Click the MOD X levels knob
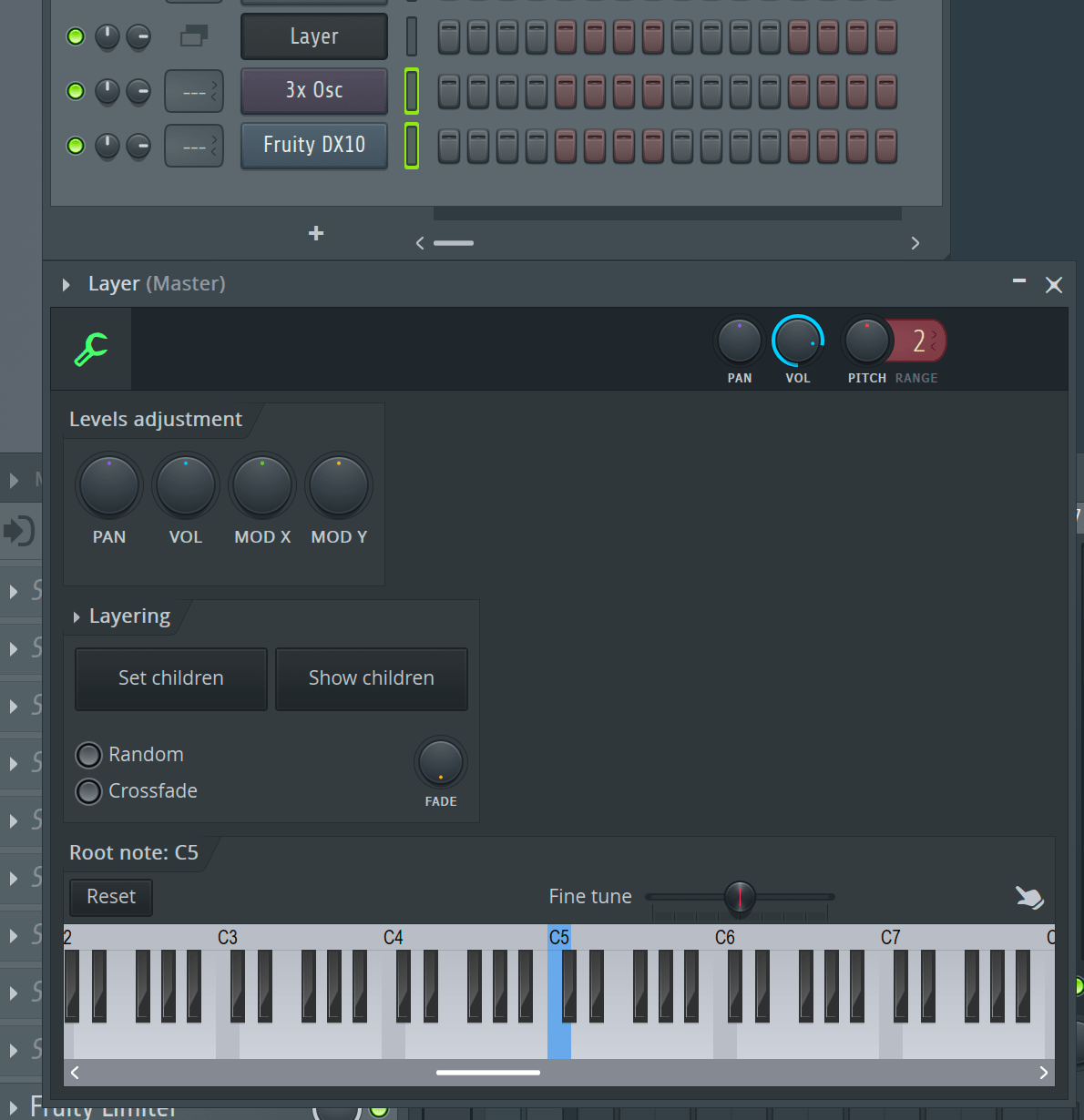Screen dimensions: 1084x1120 pyautogui.click(x=262, y=486)
